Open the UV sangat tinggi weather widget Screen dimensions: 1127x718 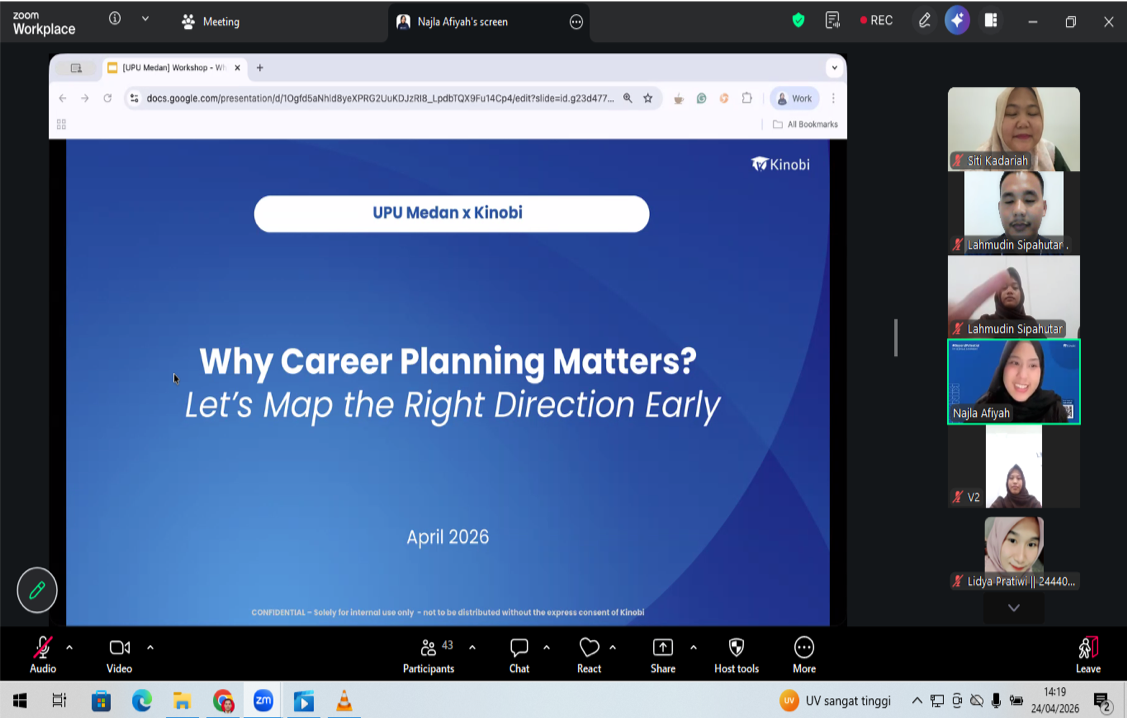[x=835, y=701]
